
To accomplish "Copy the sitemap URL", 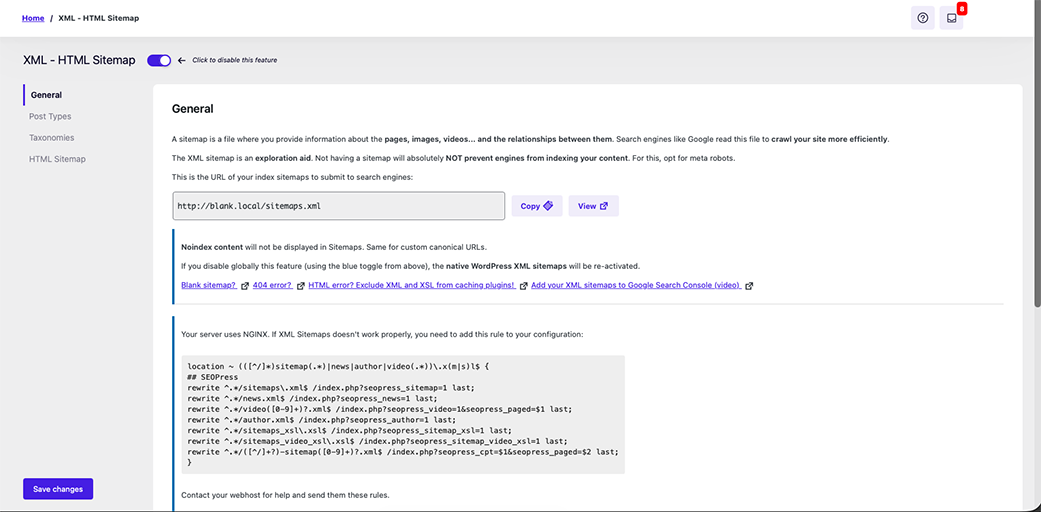I will pyautogui.click(x=536, y=206).
